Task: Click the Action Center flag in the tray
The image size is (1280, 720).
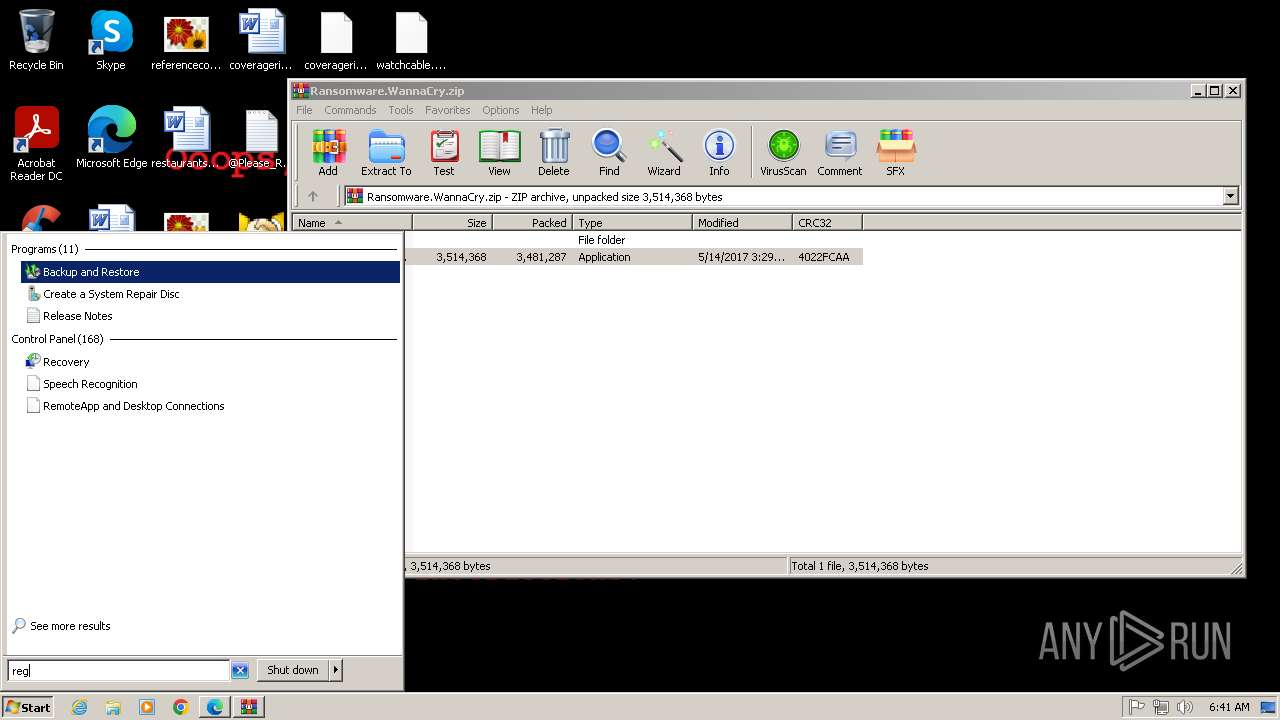Action: pyautogui.click(x=1137, y=707)
